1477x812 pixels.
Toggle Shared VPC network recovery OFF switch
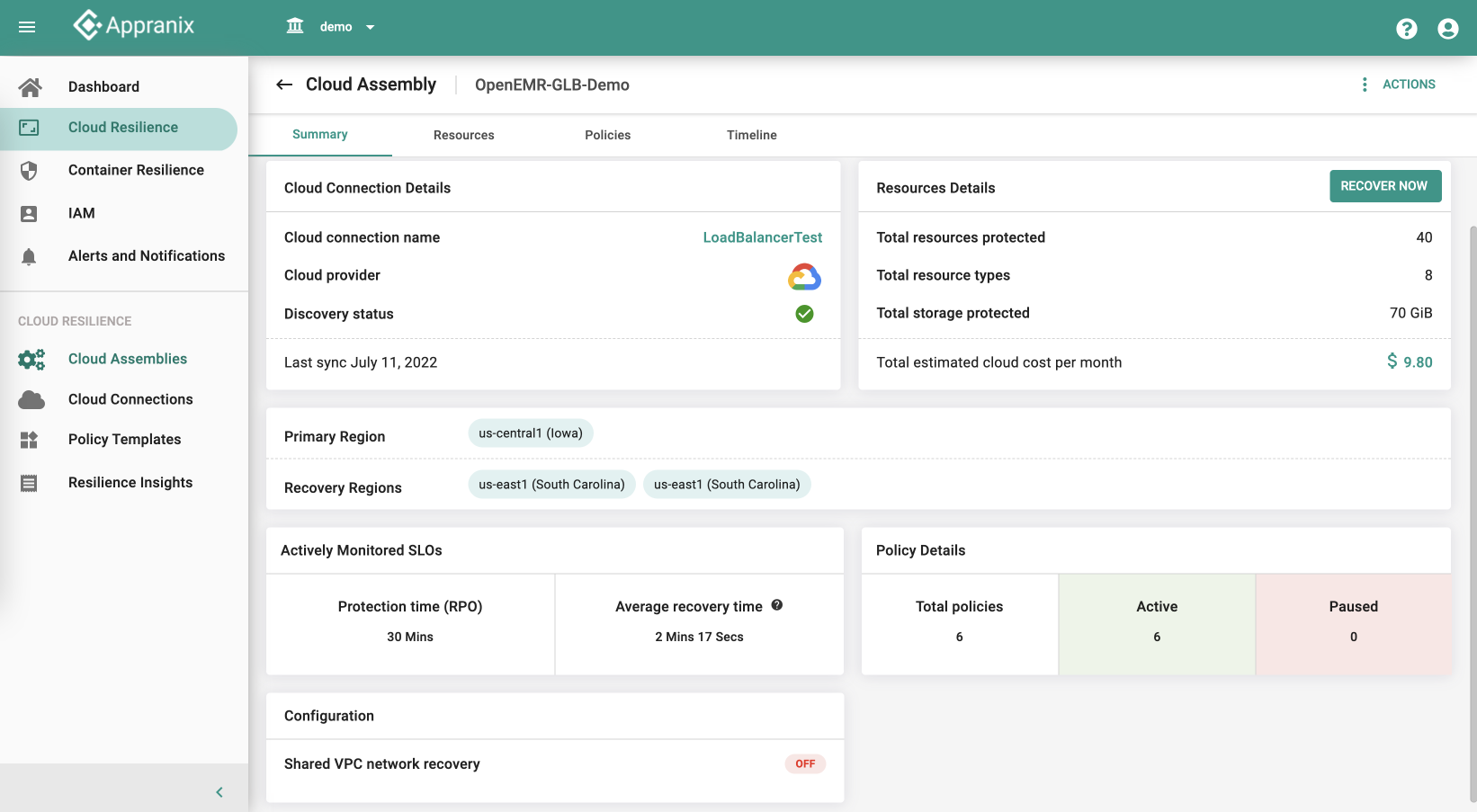point(805,764)
